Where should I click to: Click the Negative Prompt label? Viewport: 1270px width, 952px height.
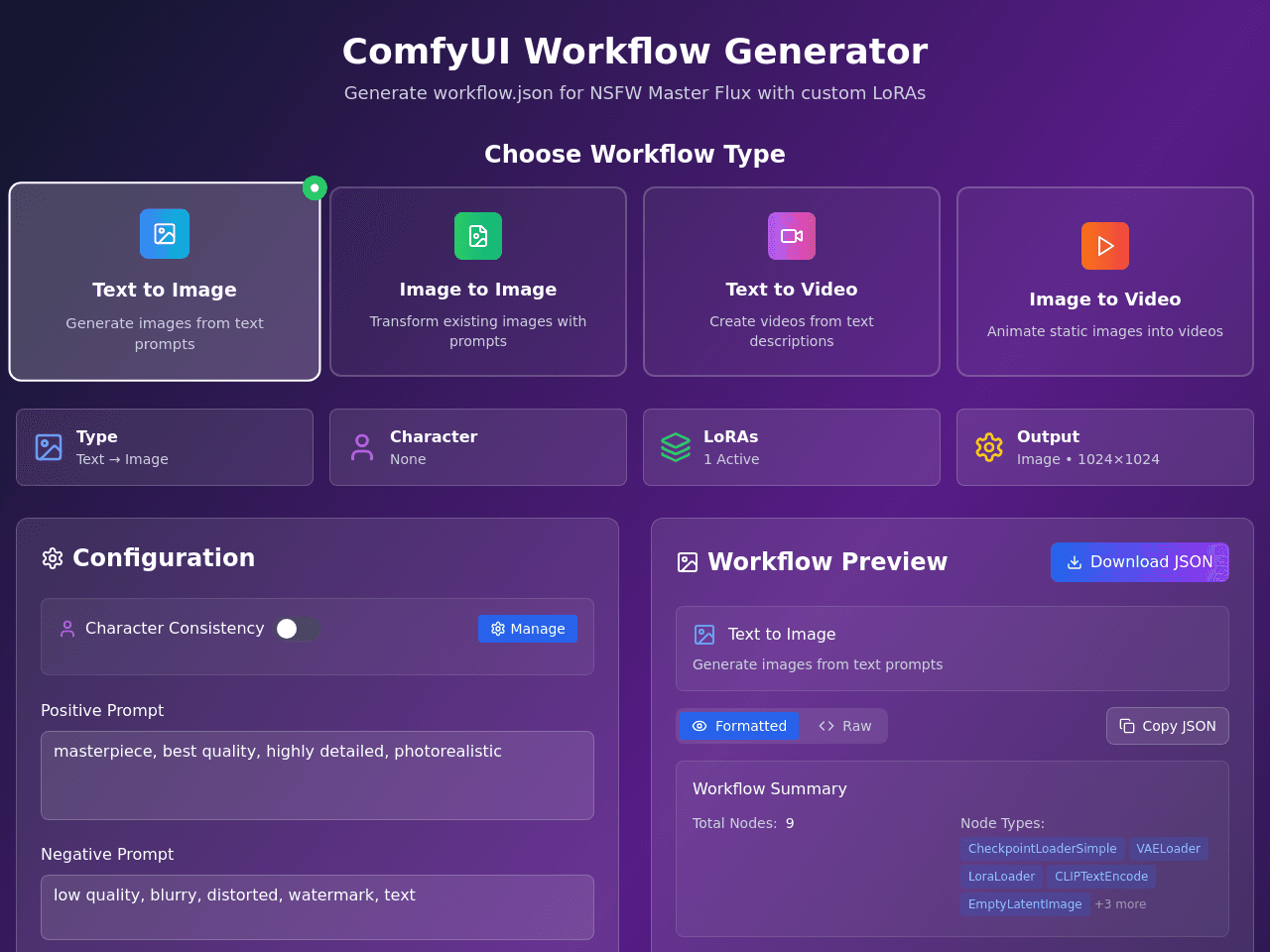tap(107, 854)
